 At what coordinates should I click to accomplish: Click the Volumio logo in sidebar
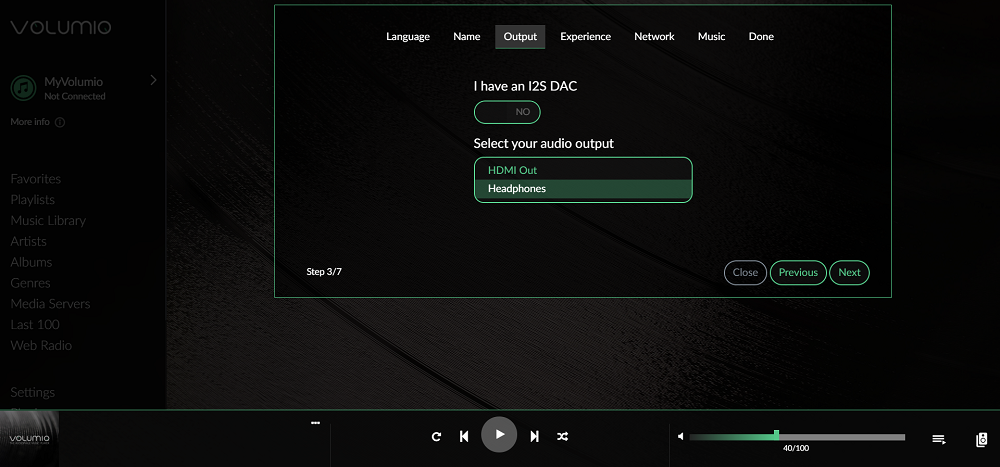(x=61, y=27)
